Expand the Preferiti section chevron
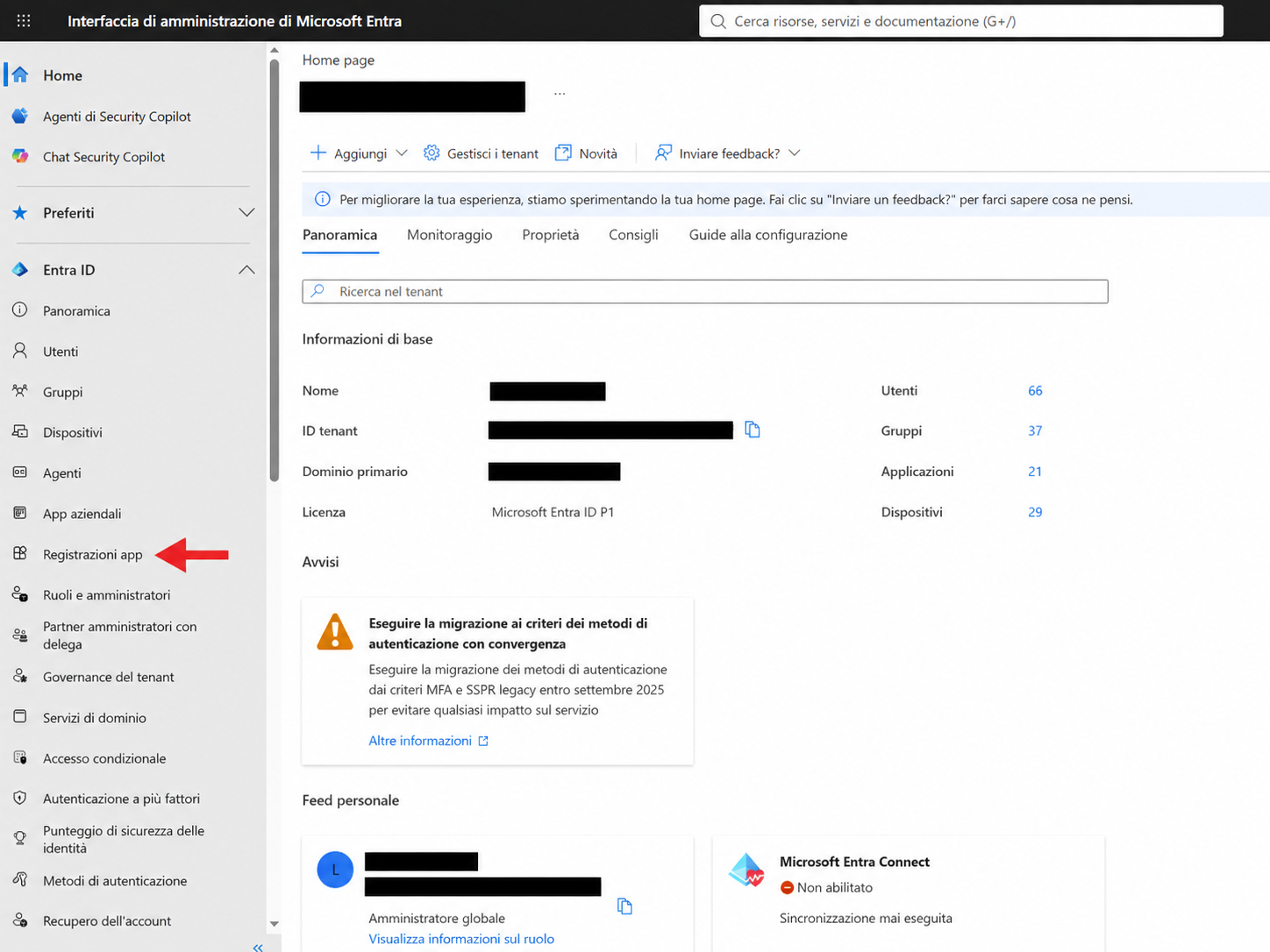The width and height of the screenshot is (1270, 952). (x=246, y=213)
